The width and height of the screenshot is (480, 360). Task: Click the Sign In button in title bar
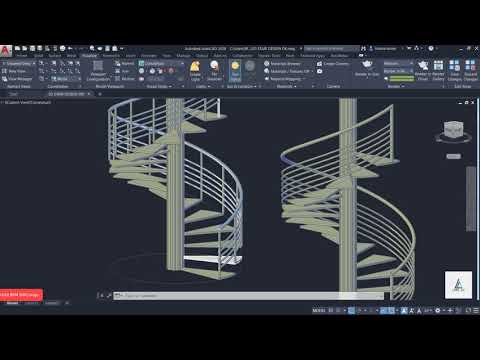pos(383,49)
